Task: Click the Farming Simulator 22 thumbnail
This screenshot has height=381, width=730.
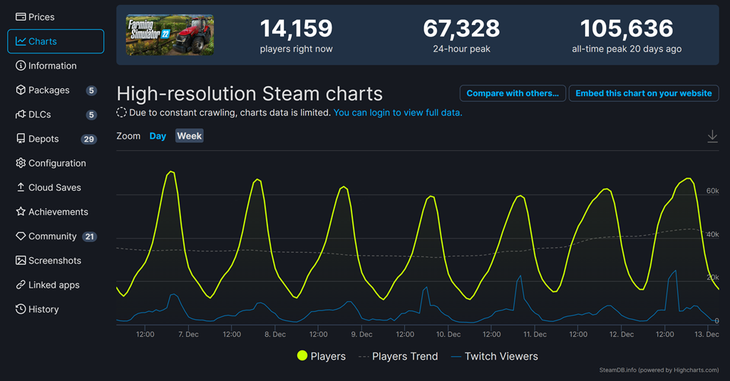Action: click(x=170, y=35)
